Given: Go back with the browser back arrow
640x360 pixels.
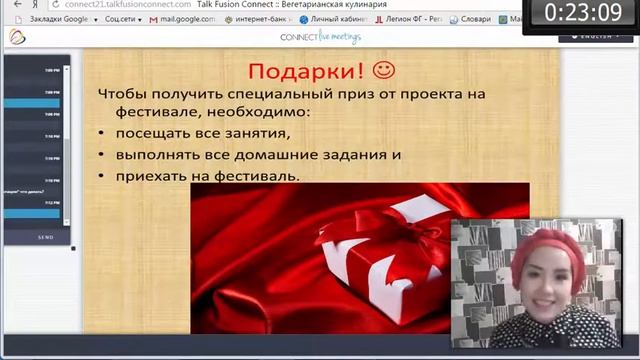Looking at the screenshot, I should coord(18,4).
